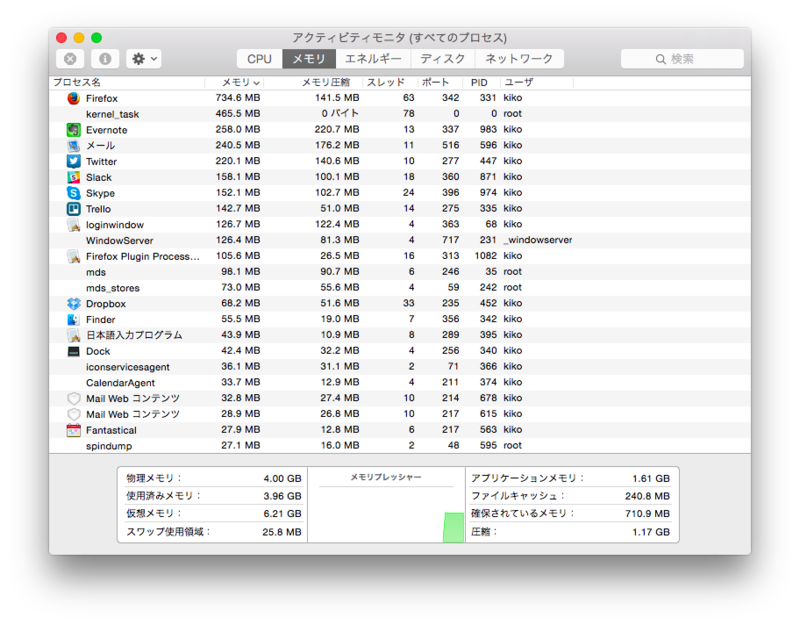Open the gear action menu
The height and width of the screenshot is (625, 800).
[x=144, y=59]
